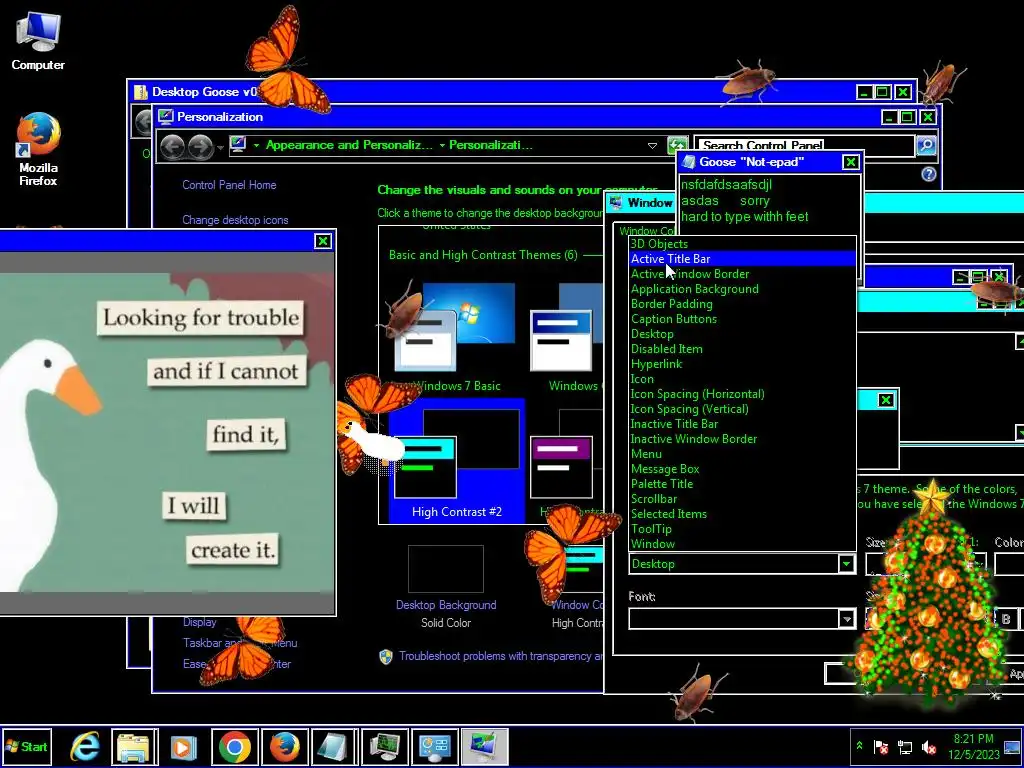Open Troubleshoot problems with transparency link
Image resolution: width=1024 pixels, height=768 pixels.
pos(501,656)
